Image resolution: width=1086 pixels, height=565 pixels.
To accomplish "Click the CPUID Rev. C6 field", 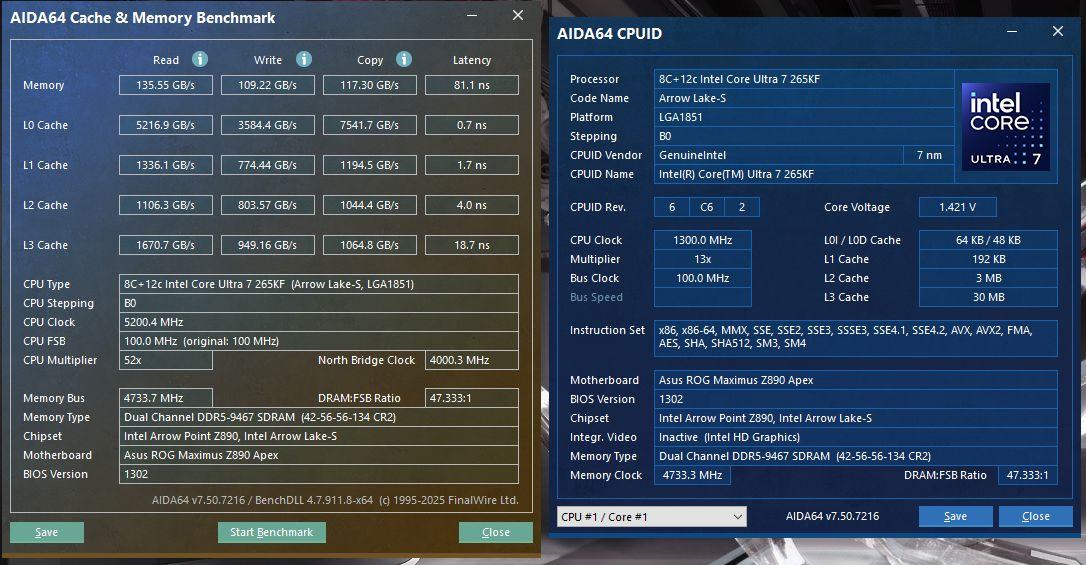I will point(706,207).
